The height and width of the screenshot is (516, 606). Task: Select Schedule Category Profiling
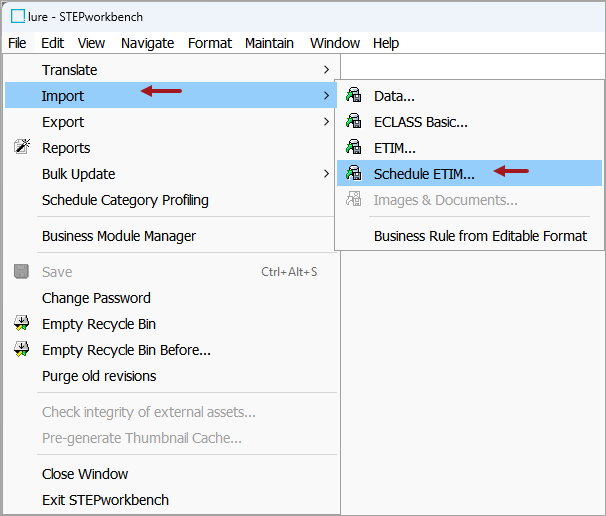tap(171, 200)
